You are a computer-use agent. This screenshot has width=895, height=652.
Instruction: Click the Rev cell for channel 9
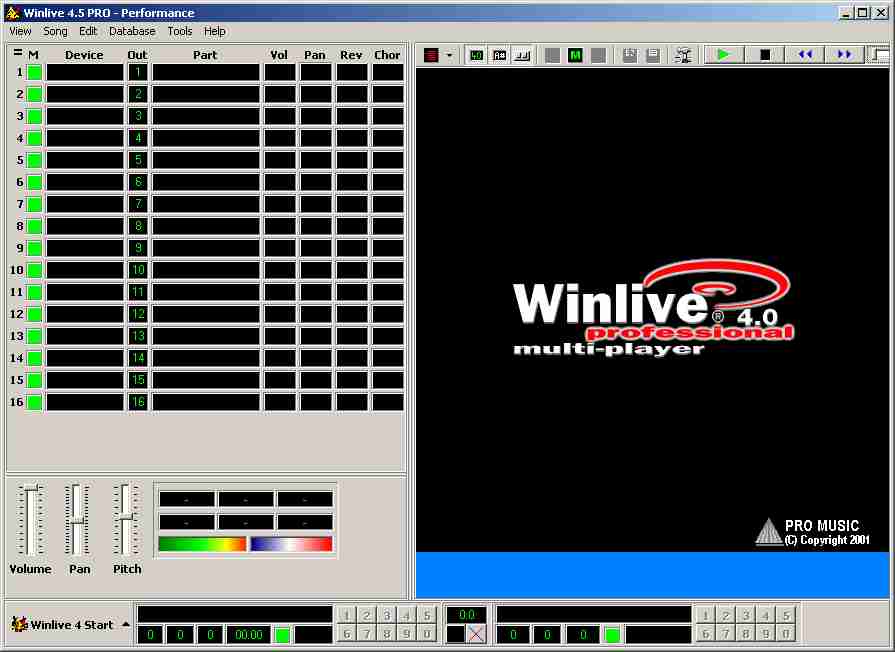tap(352, 248)
